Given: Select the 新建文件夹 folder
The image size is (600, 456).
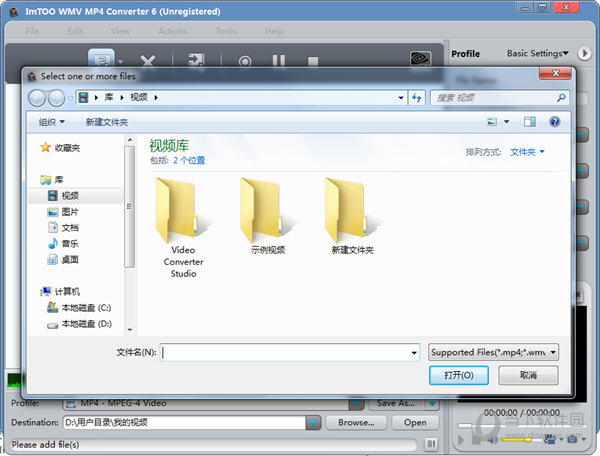Looking at the screenshot, I should coord(352,216).
